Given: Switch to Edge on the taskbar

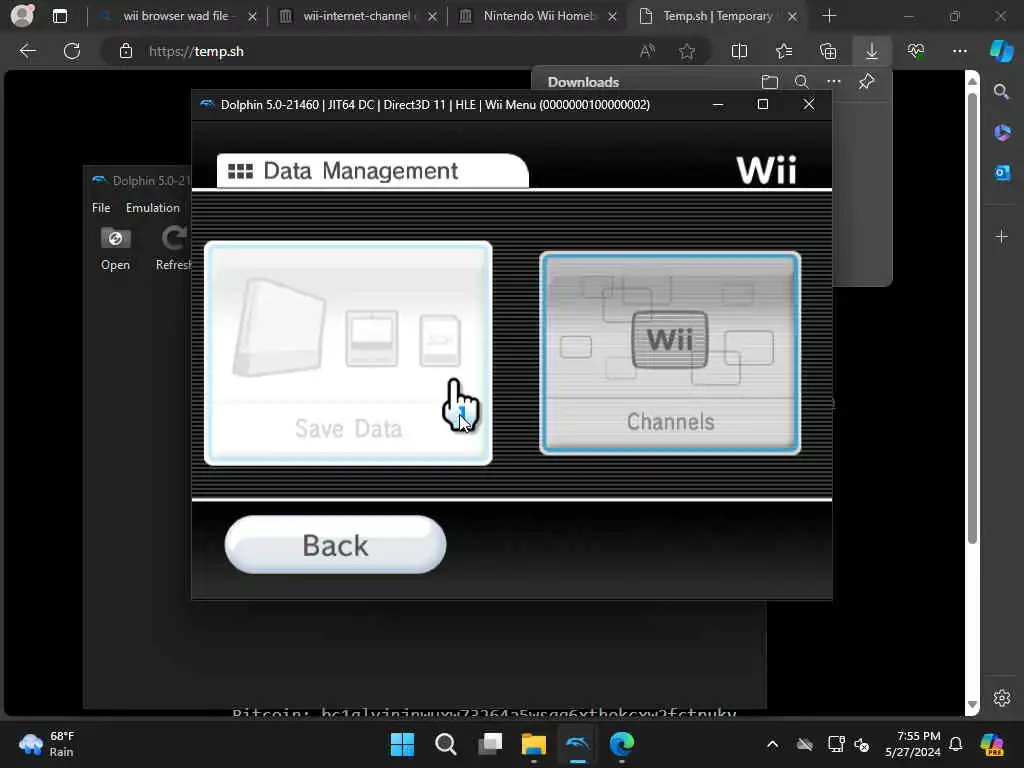Looking at the screenshot, I should [x=622, y=744].
